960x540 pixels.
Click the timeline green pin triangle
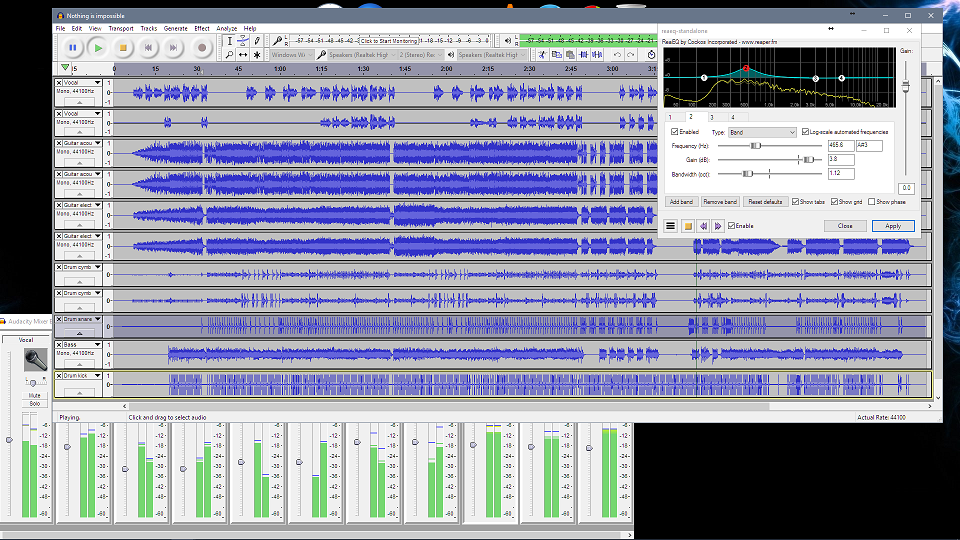click(x=65, y=67)
